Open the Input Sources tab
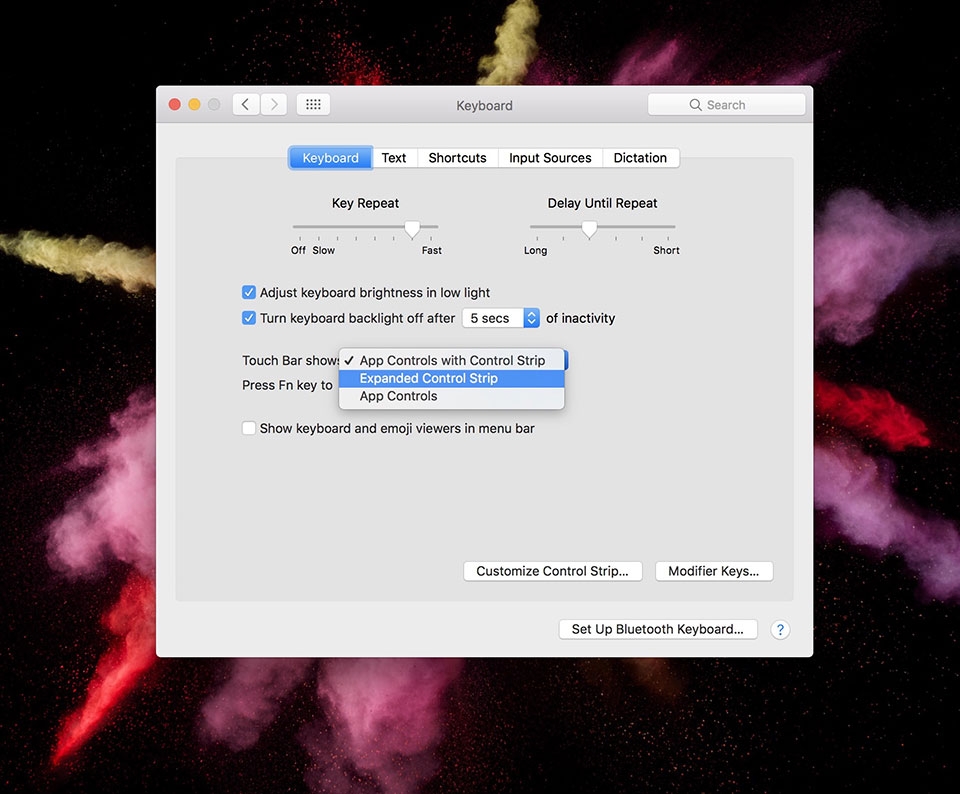 click(550, 158)
